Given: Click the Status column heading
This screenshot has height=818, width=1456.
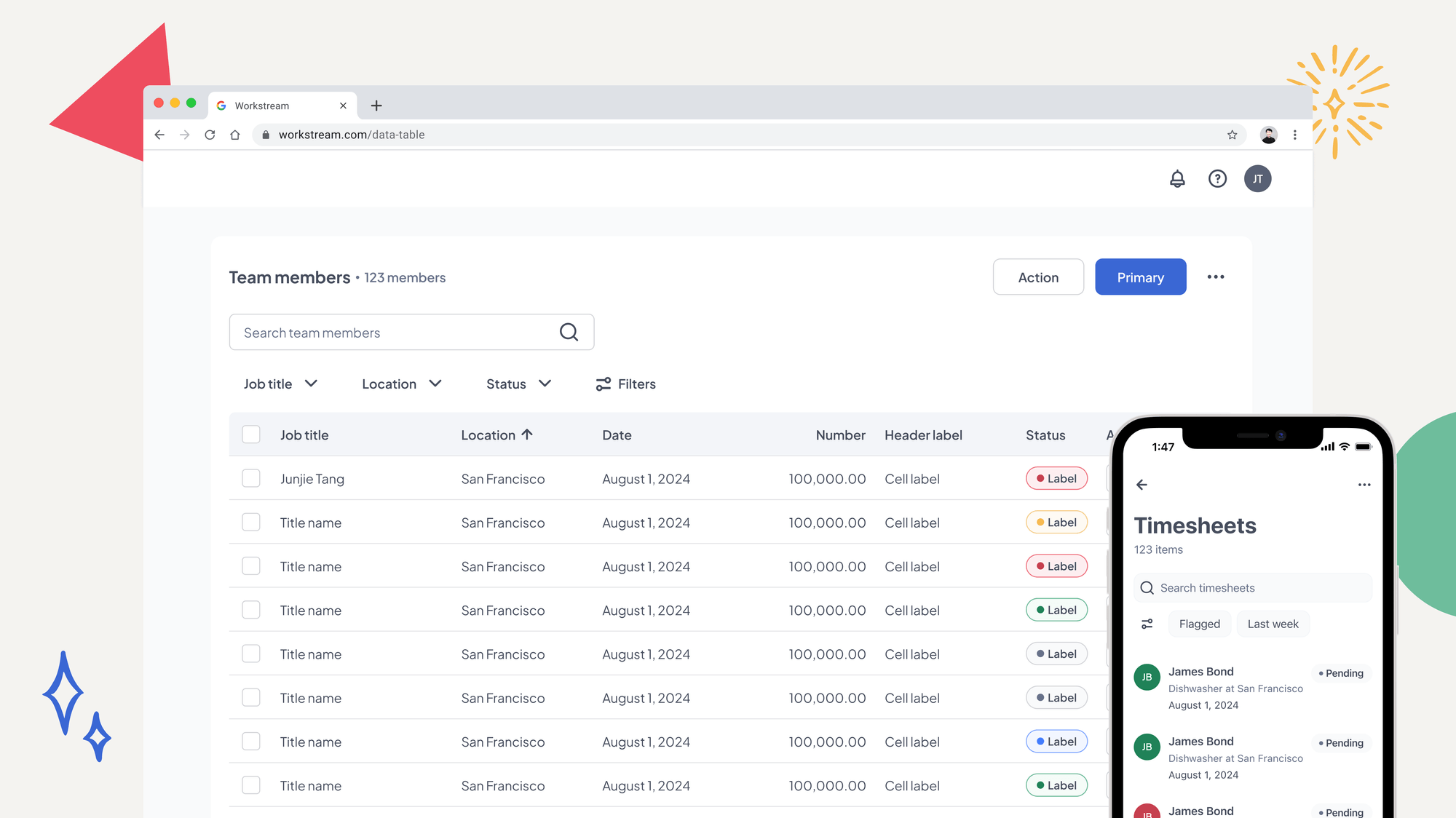Looking at the screenshot, I should [1045, 435].
